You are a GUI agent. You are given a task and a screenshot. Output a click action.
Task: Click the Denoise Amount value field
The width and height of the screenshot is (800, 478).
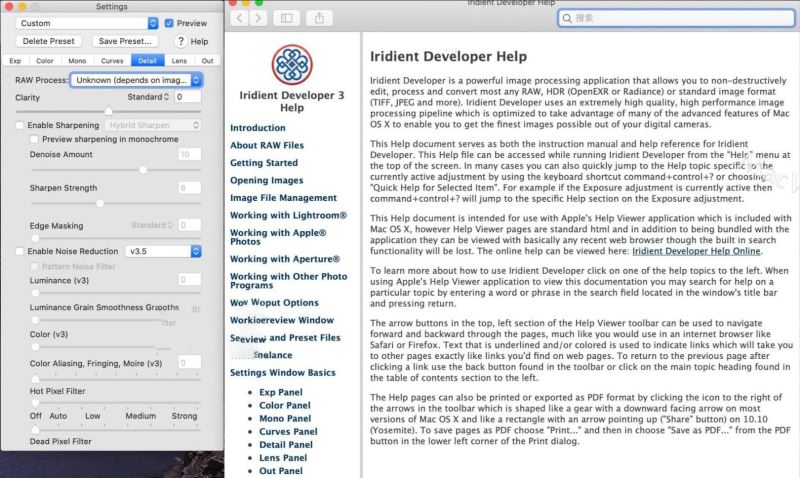pos(189,155)
